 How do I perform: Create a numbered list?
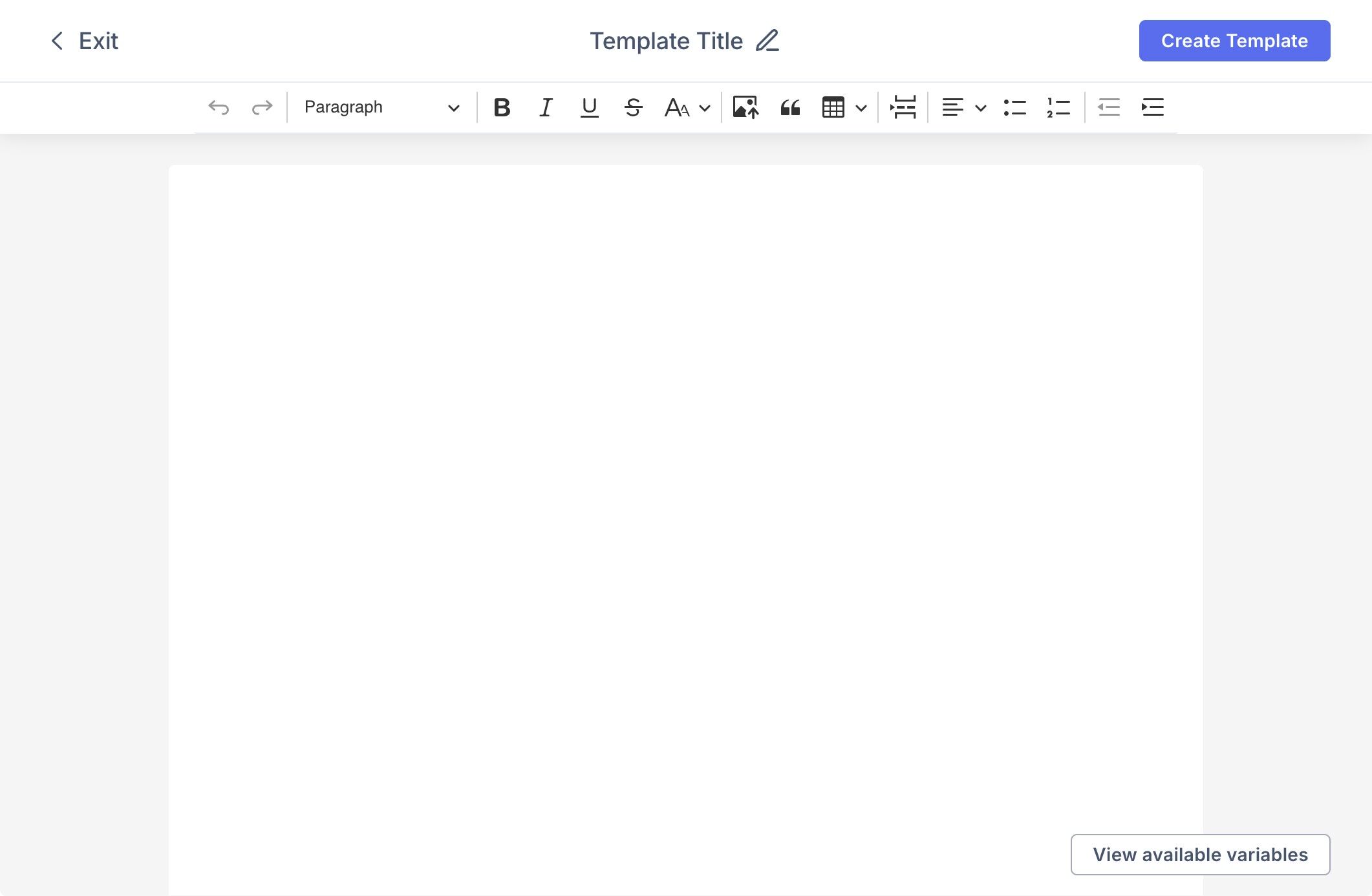(x=1058, y=107)
